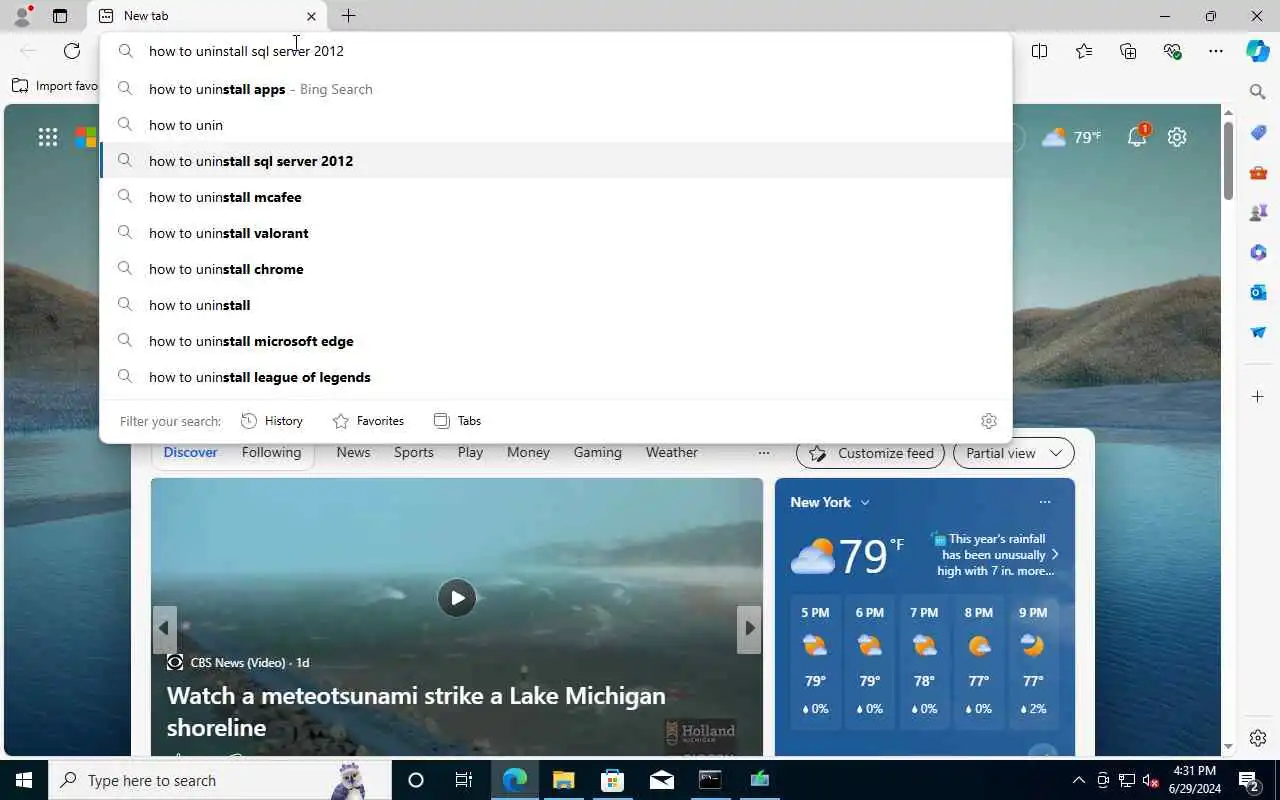Switch to Following feed tab
Viewport: 1280px width, 800px height.
[x=271, y=452]
